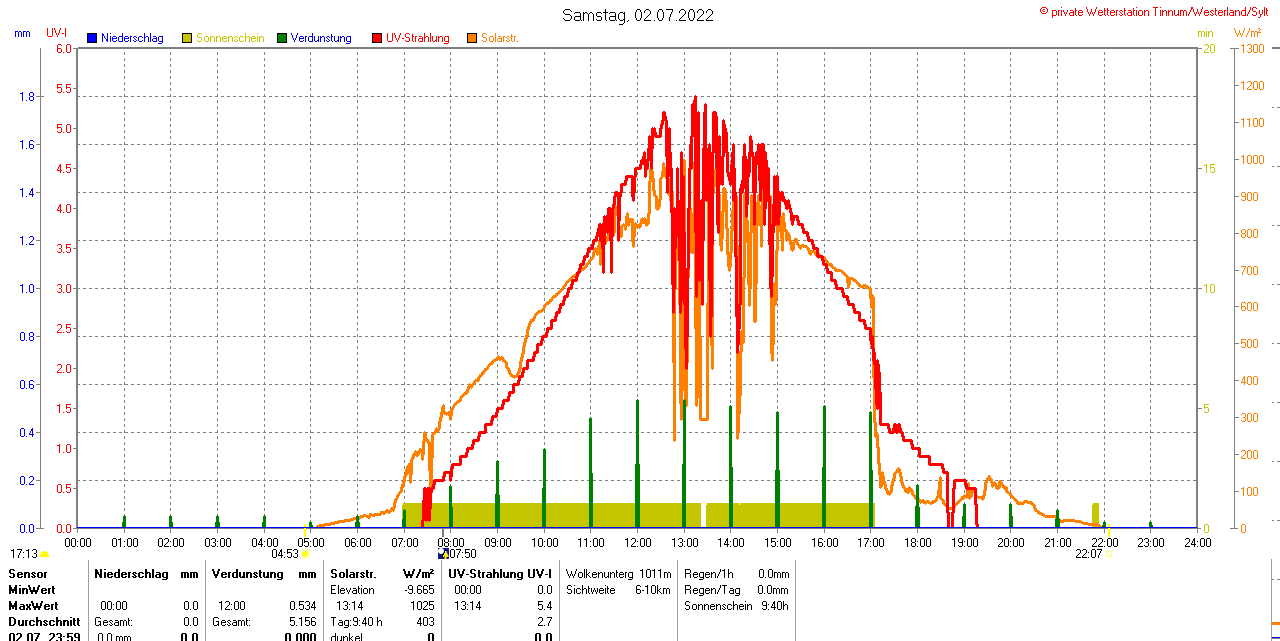Image resolution: width=1280 pixels, height=641 pixels.
Task: Click the Solarstr. column header in table
Action: 353,574
